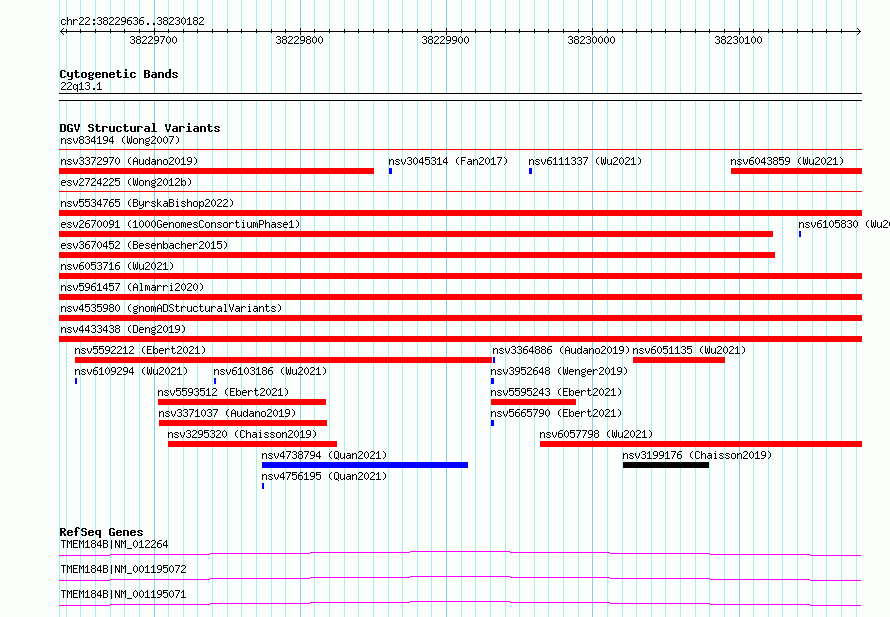The height and width of the screenshot is (617, 890).
Task: Click the blue nsv6111337 variant marker
Action: coord(531,171)
